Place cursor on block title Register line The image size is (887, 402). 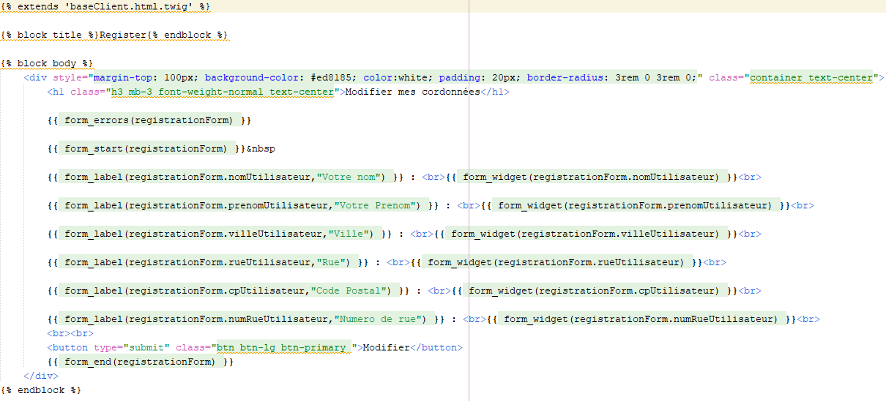click(x=114, y=35)
